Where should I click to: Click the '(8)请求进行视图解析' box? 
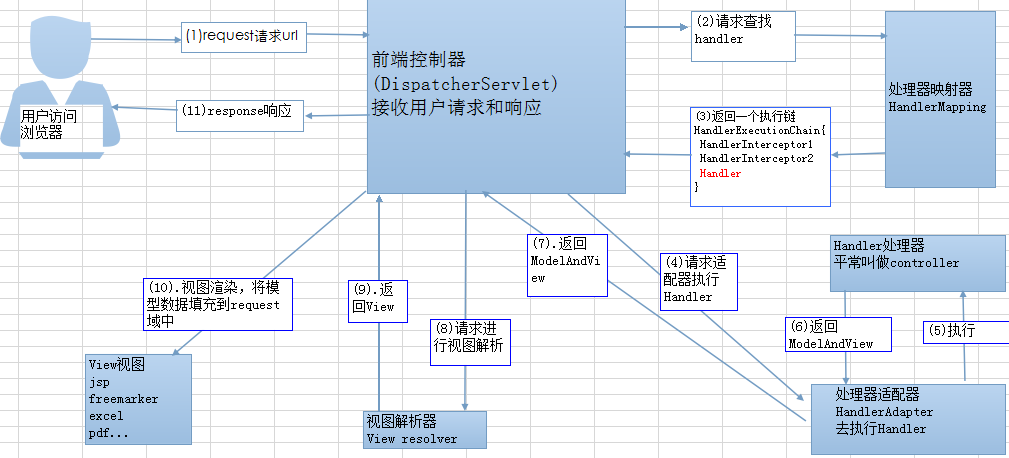coord(470,342)
